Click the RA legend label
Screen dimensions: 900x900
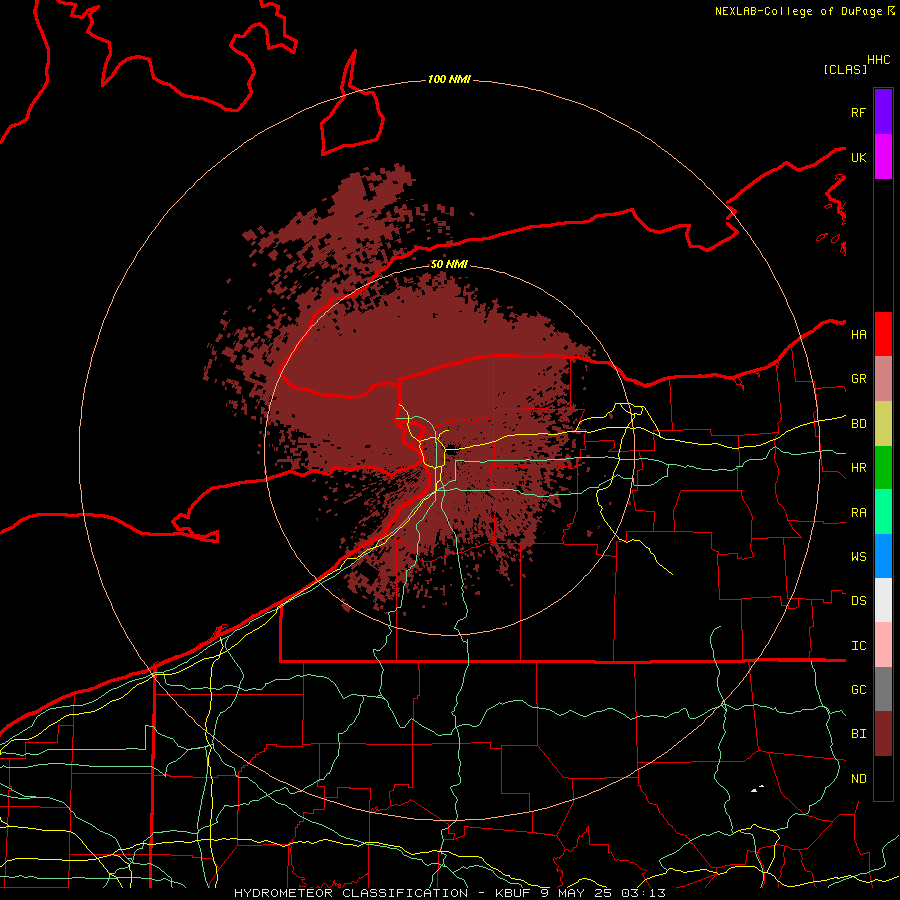(859, 513)
